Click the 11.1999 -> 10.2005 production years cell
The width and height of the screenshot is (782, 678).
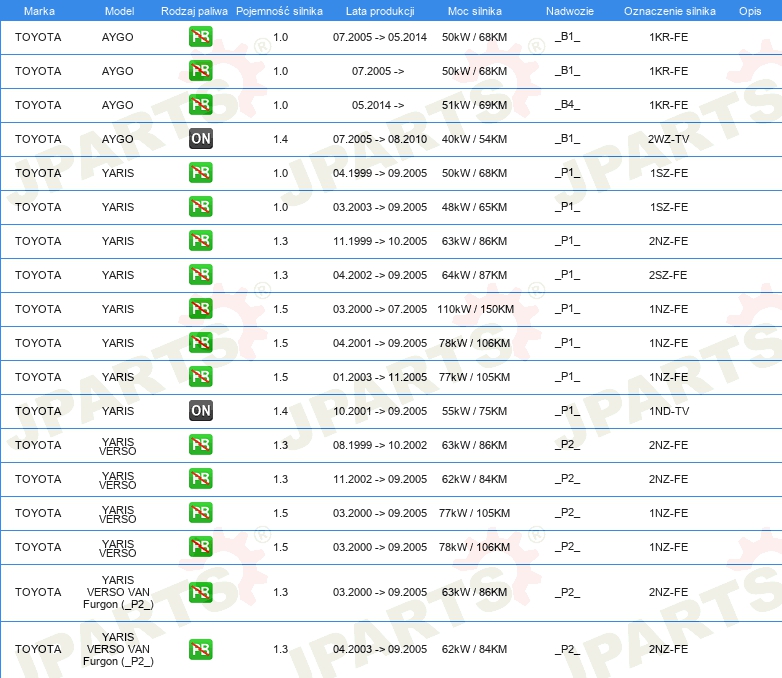click(x=380, y=241)
